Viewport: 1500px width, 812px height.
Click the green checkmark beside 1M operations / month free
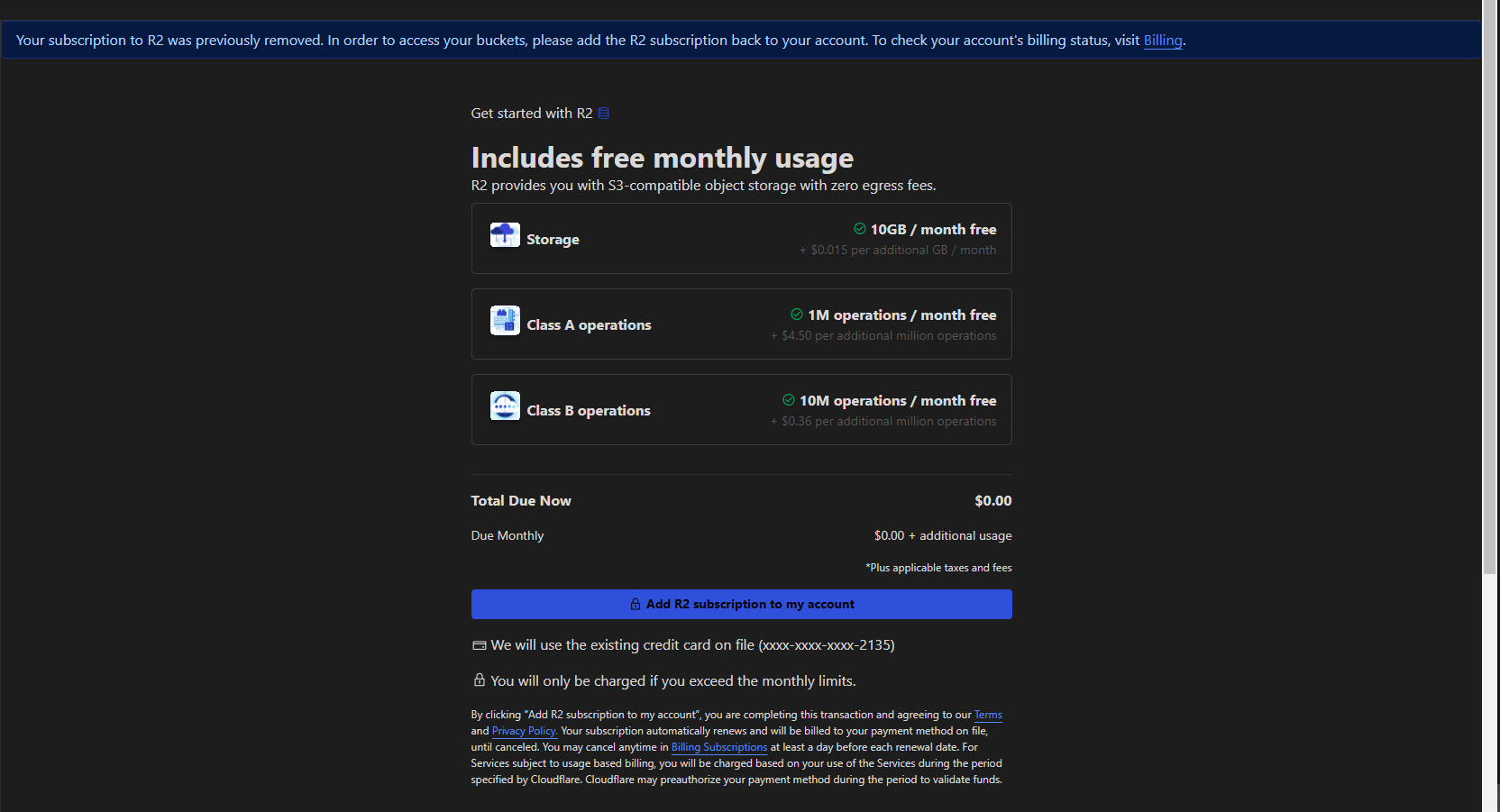coord(796,315)
